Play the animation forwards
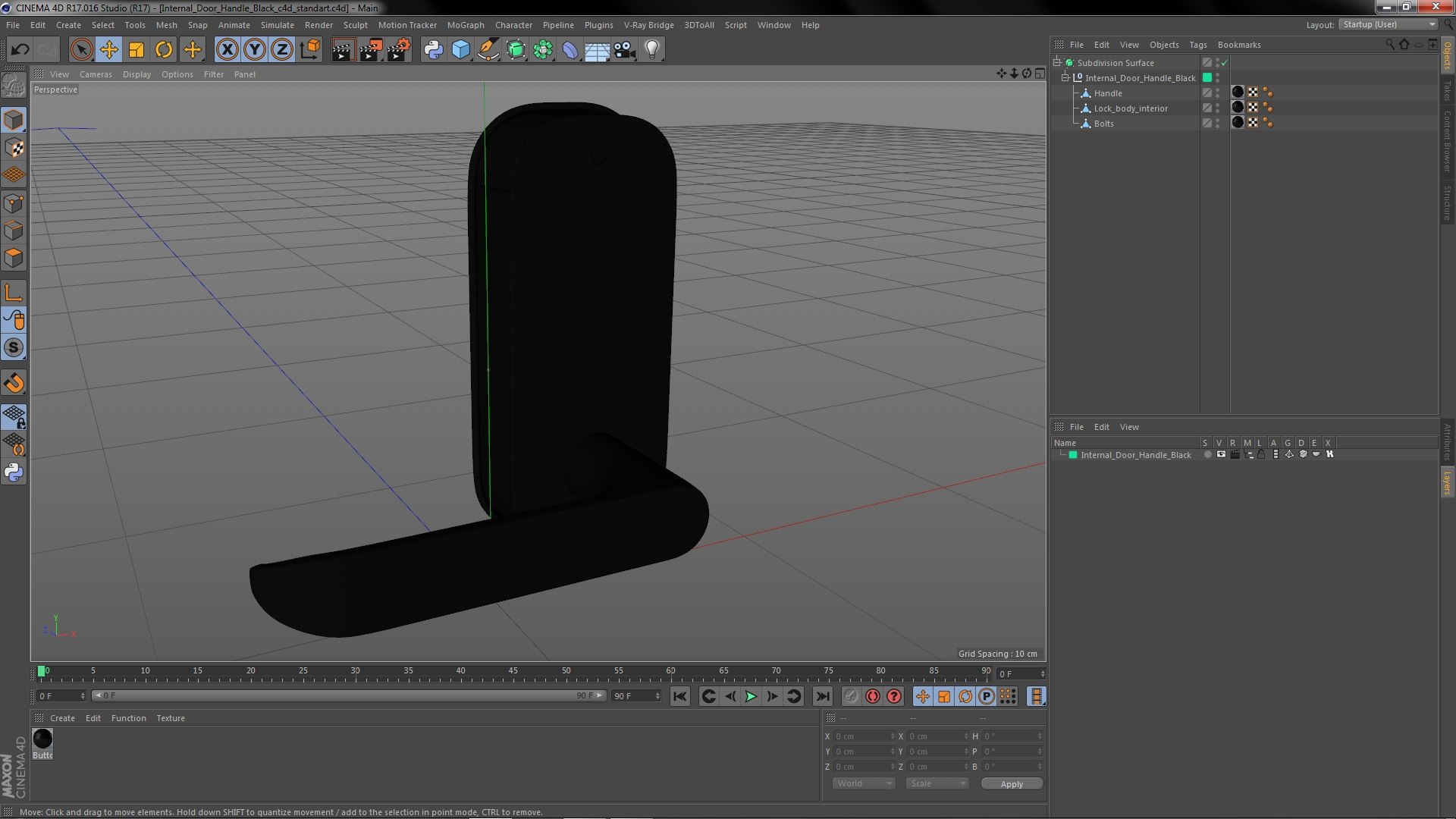 point(751,696)
